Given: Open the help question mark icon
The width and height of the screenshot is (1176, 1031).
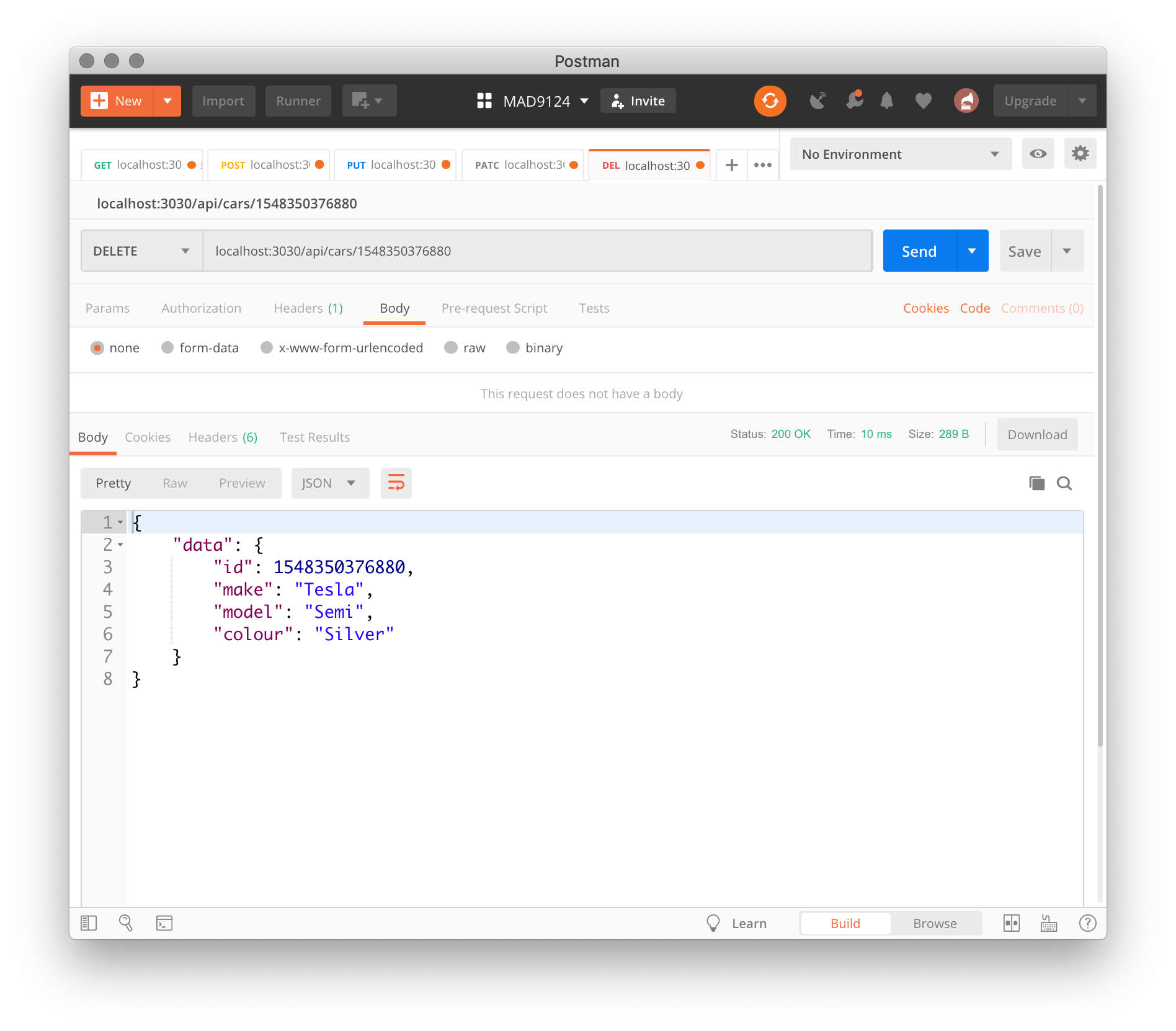Looking at the screenshot, I should (1087, 923).
